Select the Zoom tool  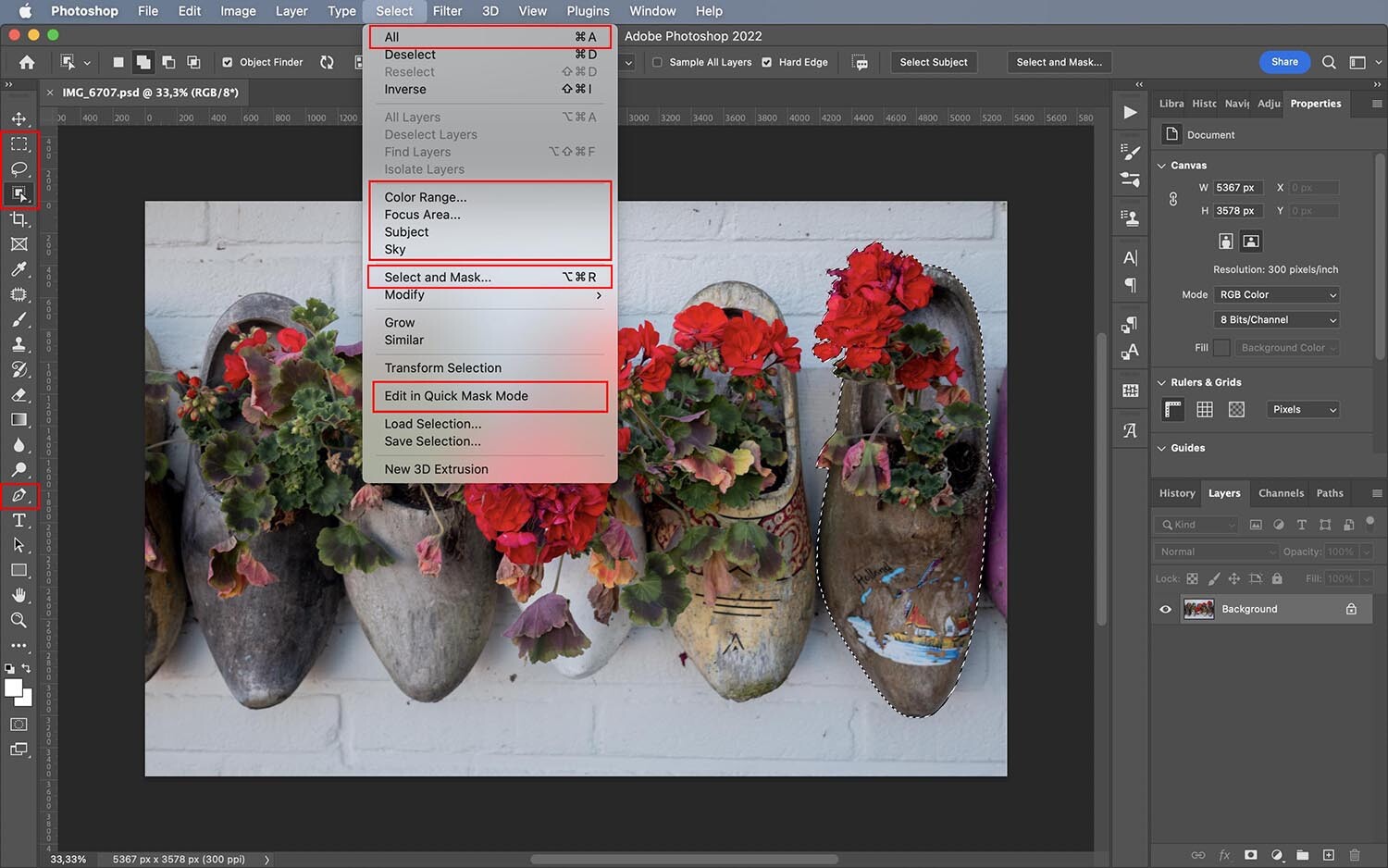[19, 620]
